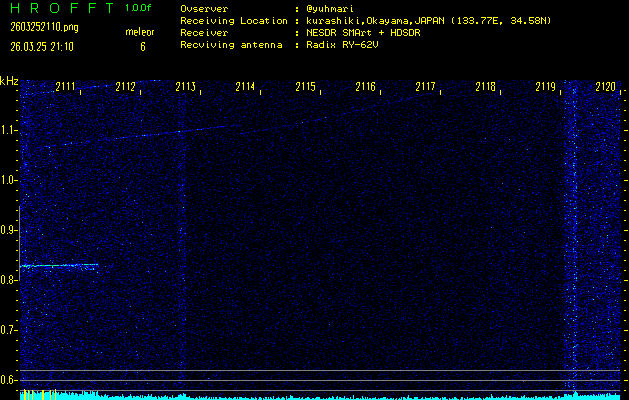Select the observer name @yuhmari
629x400 pixels.
330,8
